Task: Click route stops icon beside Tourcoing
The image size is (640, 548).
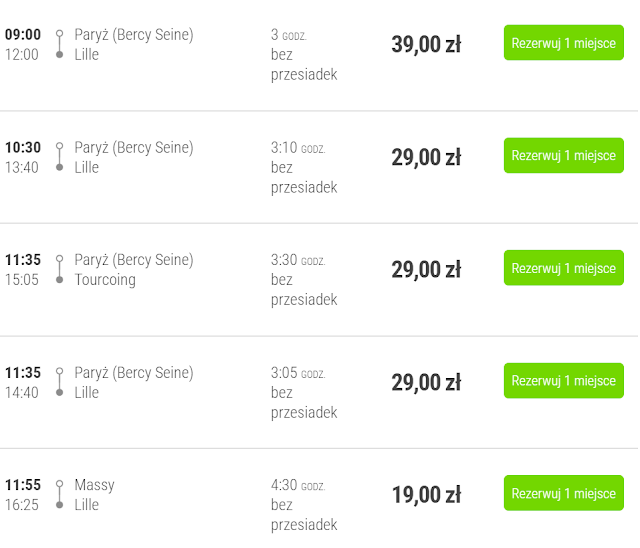Action: tap(60, 269)
